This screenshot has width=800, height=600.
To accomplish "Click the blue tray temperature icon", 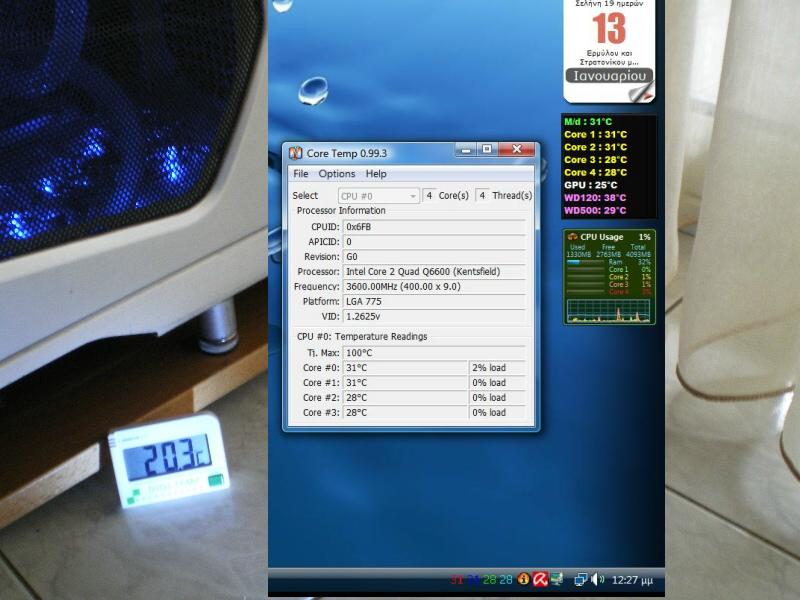I will pos(473,580).
